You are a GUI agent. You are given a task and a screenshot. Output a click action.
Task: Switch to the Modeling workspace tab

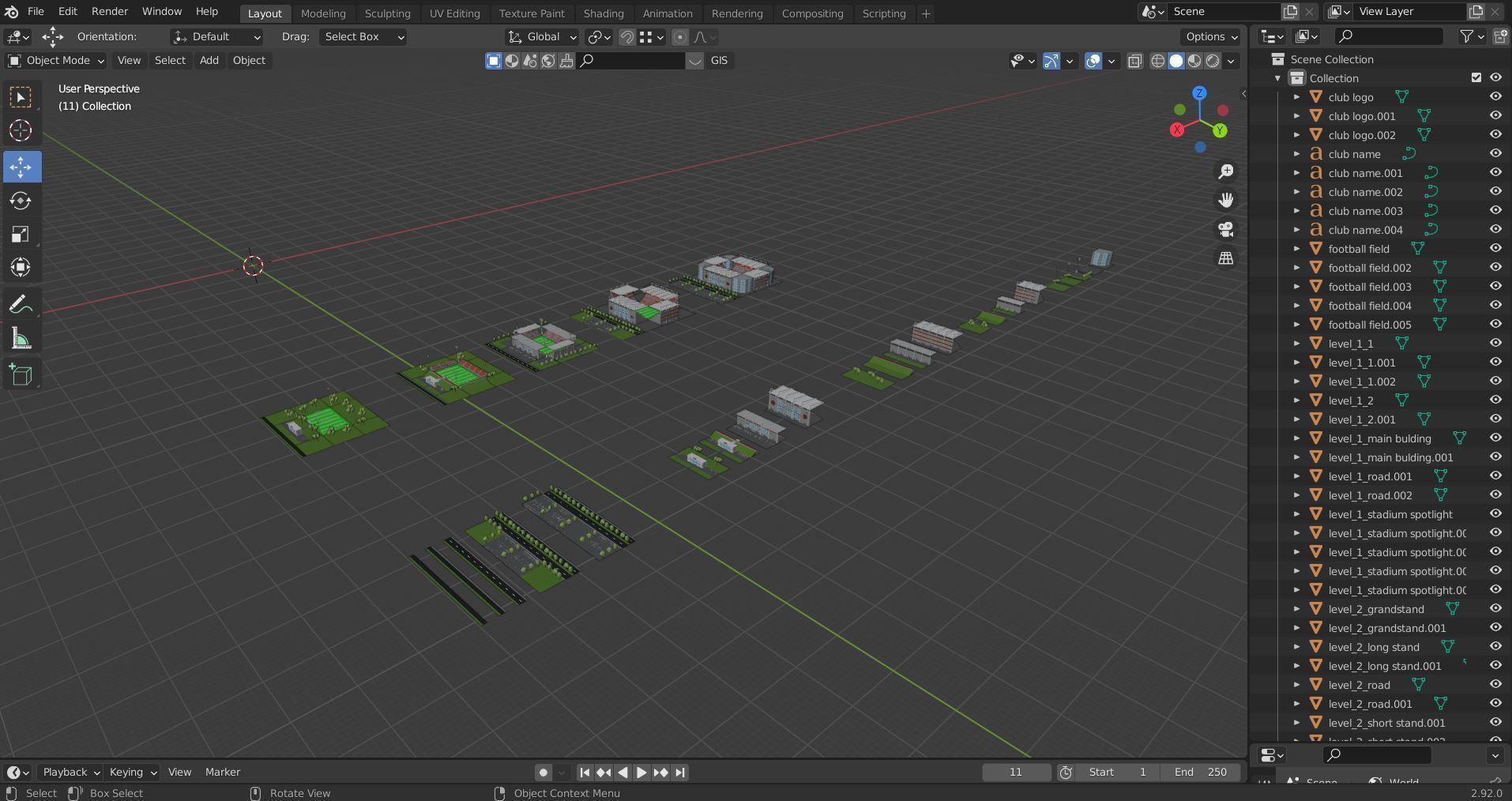(x=323, y=13)
